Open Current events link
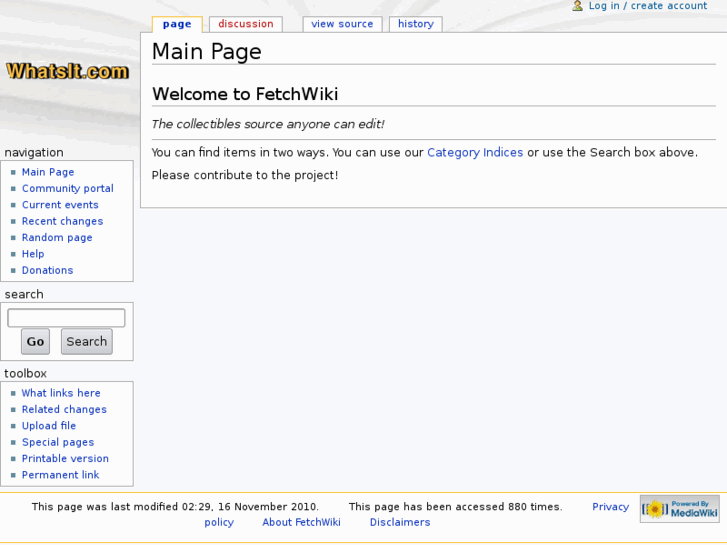The image size is (727, 545). point(60,205)
